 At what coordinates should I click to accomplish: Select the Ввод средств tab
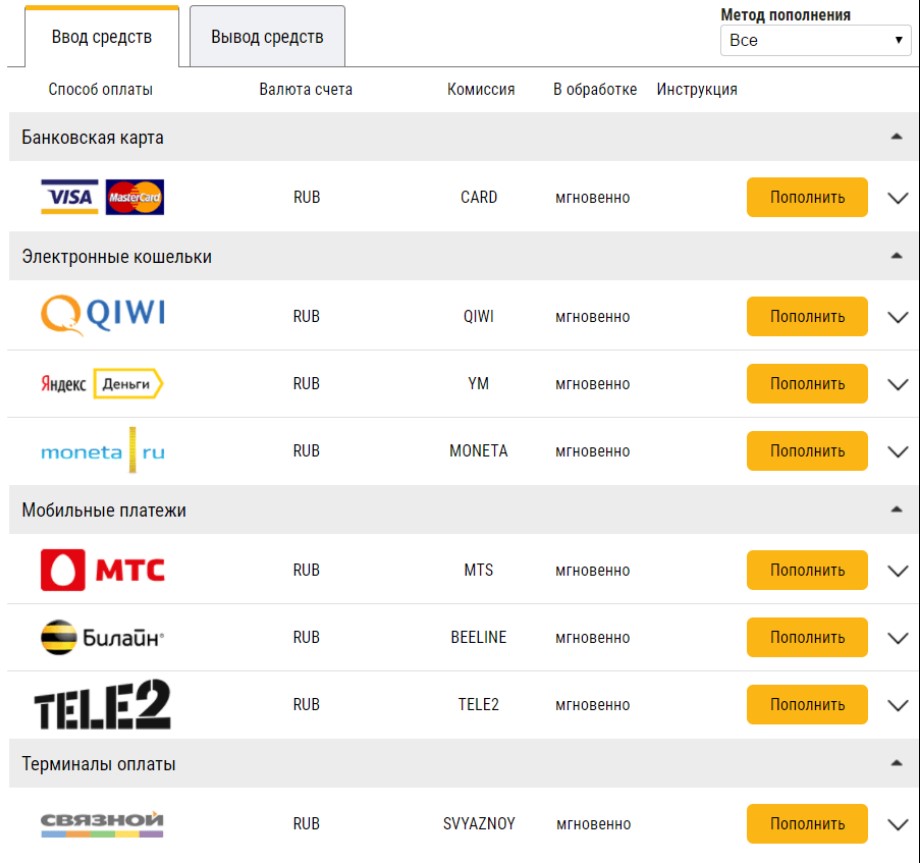102,37
